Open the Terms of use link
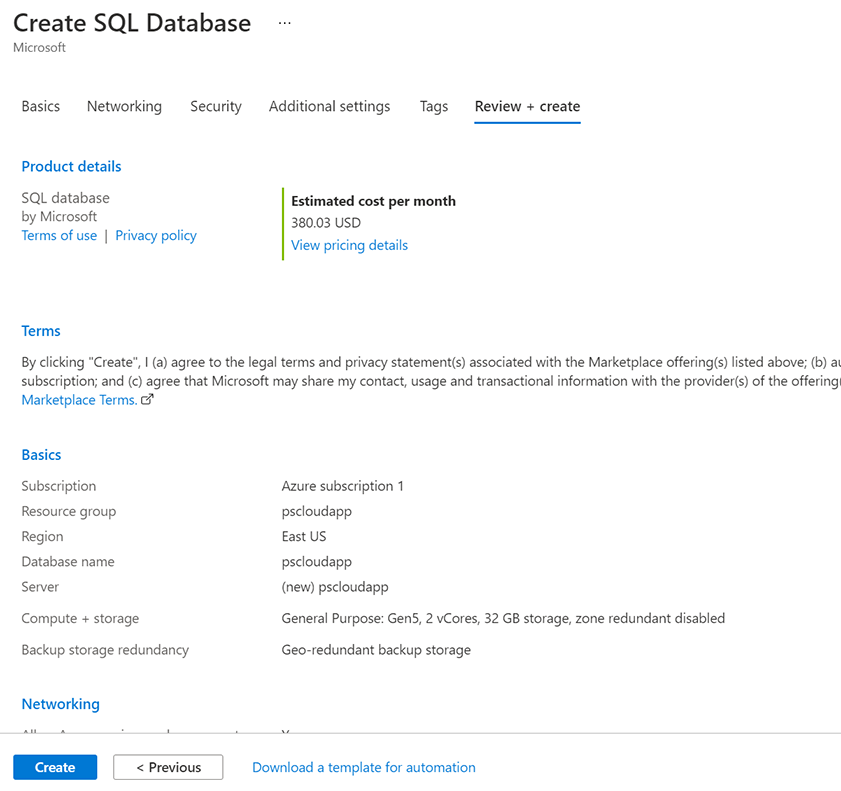Screen dimensions: 841x791 tap(59, 236)
